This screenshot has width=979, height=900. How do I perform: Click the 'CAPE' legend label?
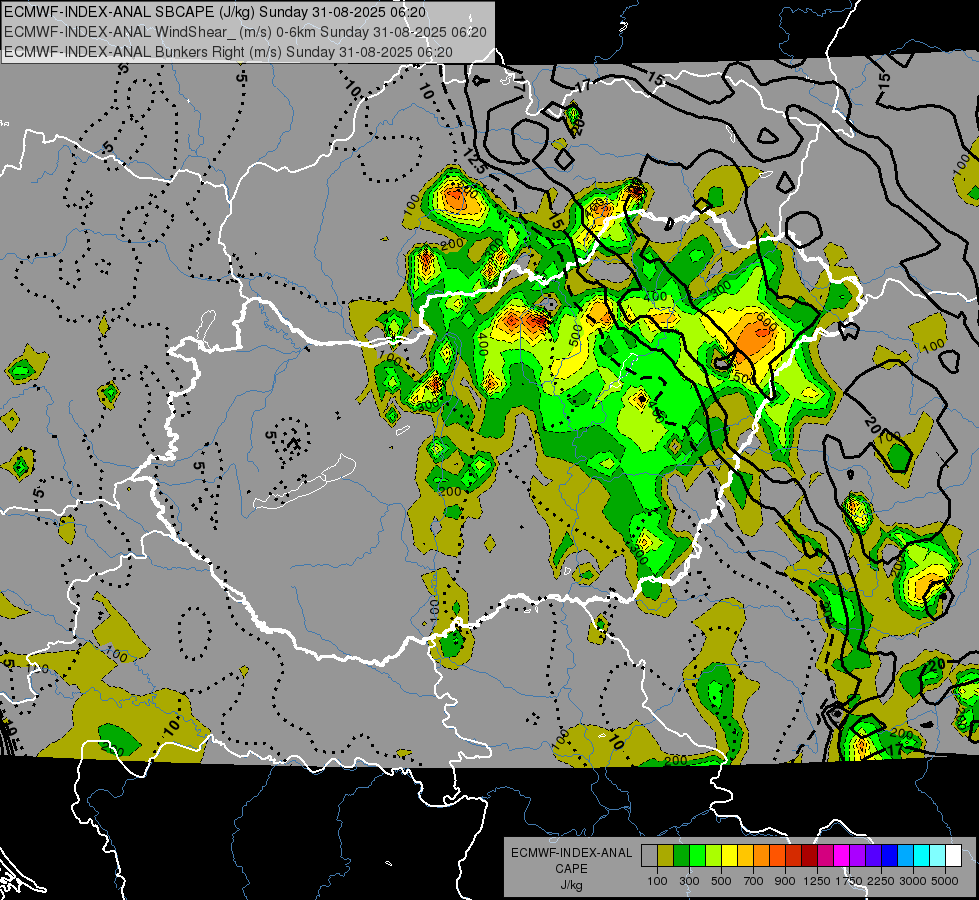click(x=571, y=869)
